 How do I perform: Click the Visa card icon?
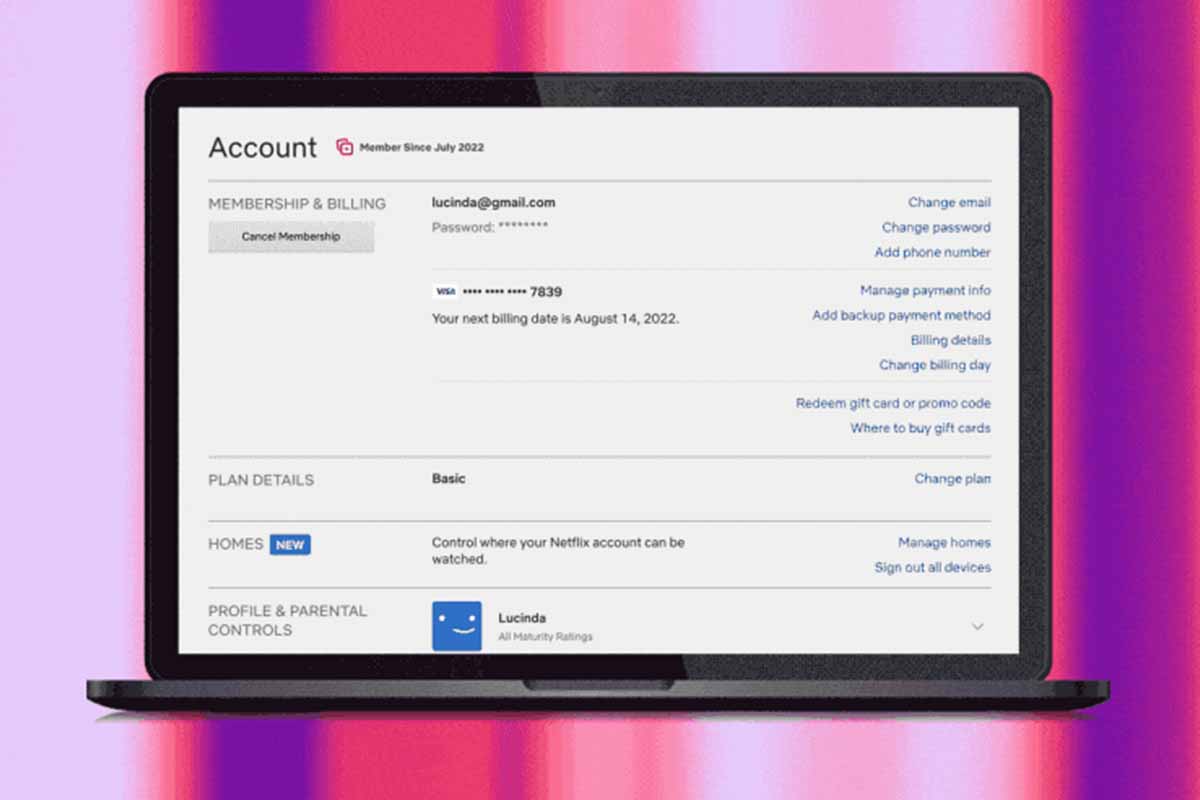point(445,292)
